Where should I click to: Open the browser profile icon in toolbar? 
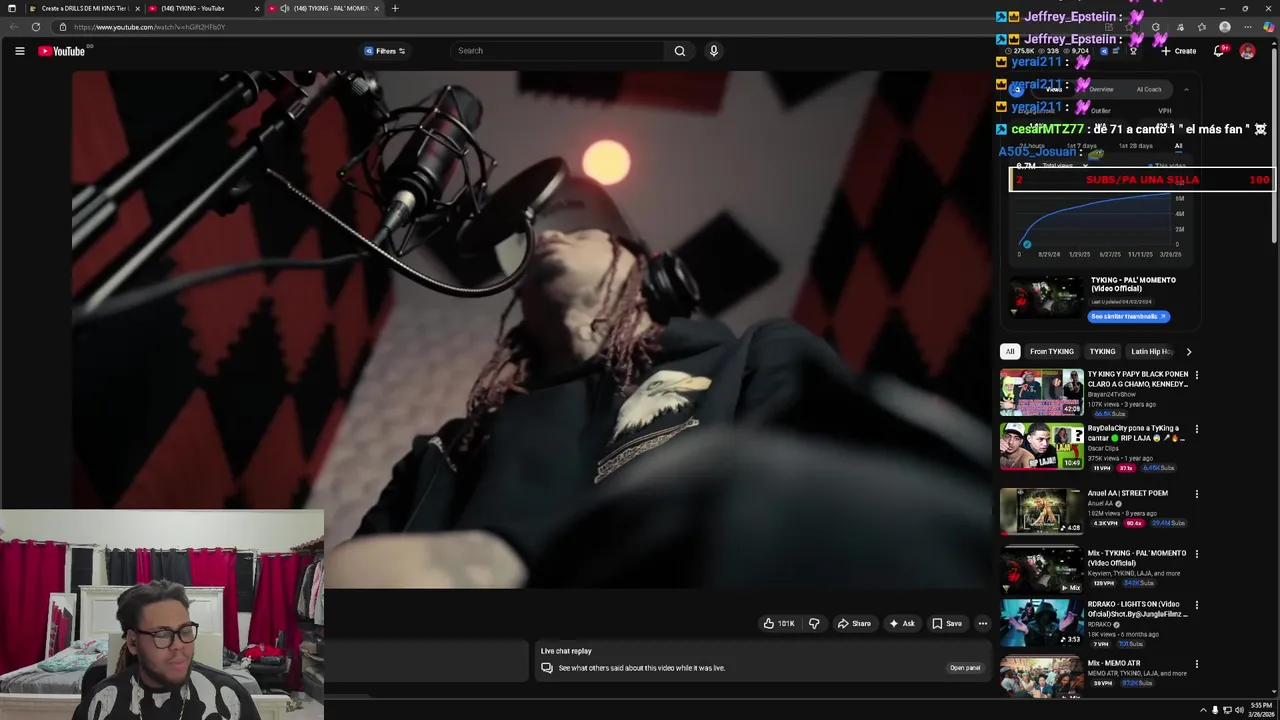[1225, 27]
